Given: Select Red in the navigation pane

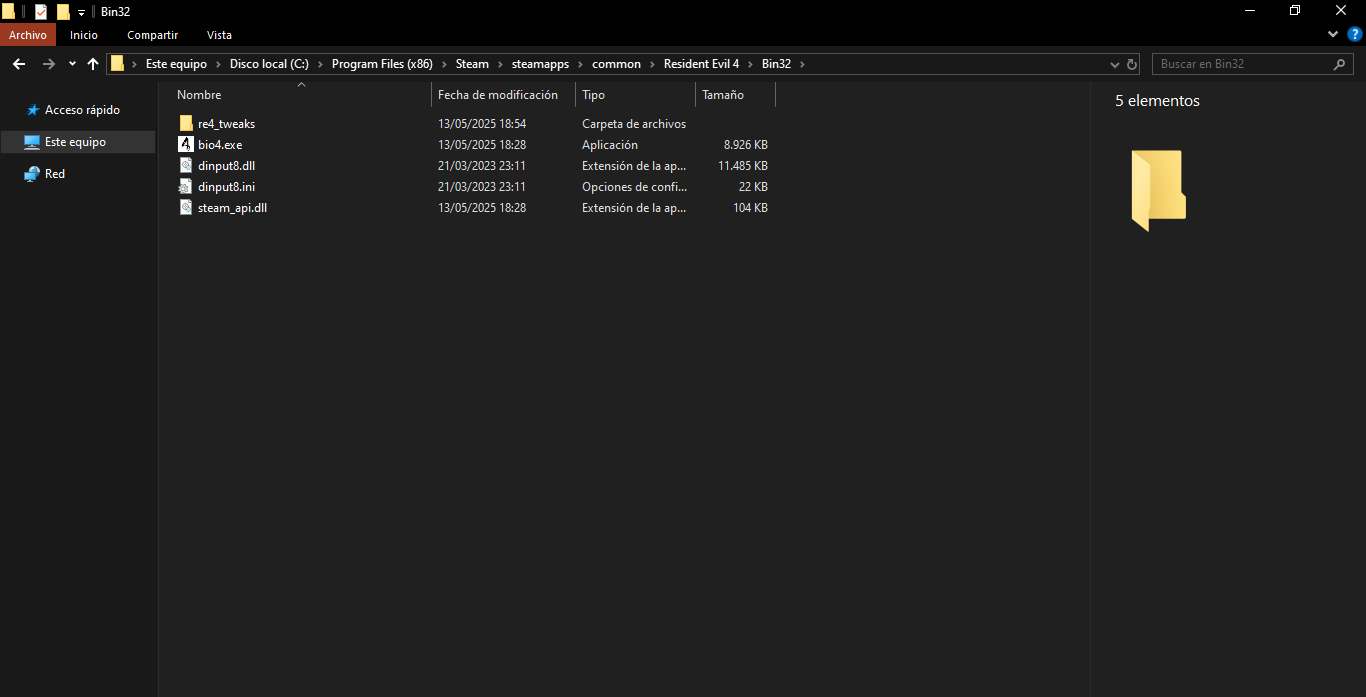Looking at the screenshot, I should coord(55,174).
